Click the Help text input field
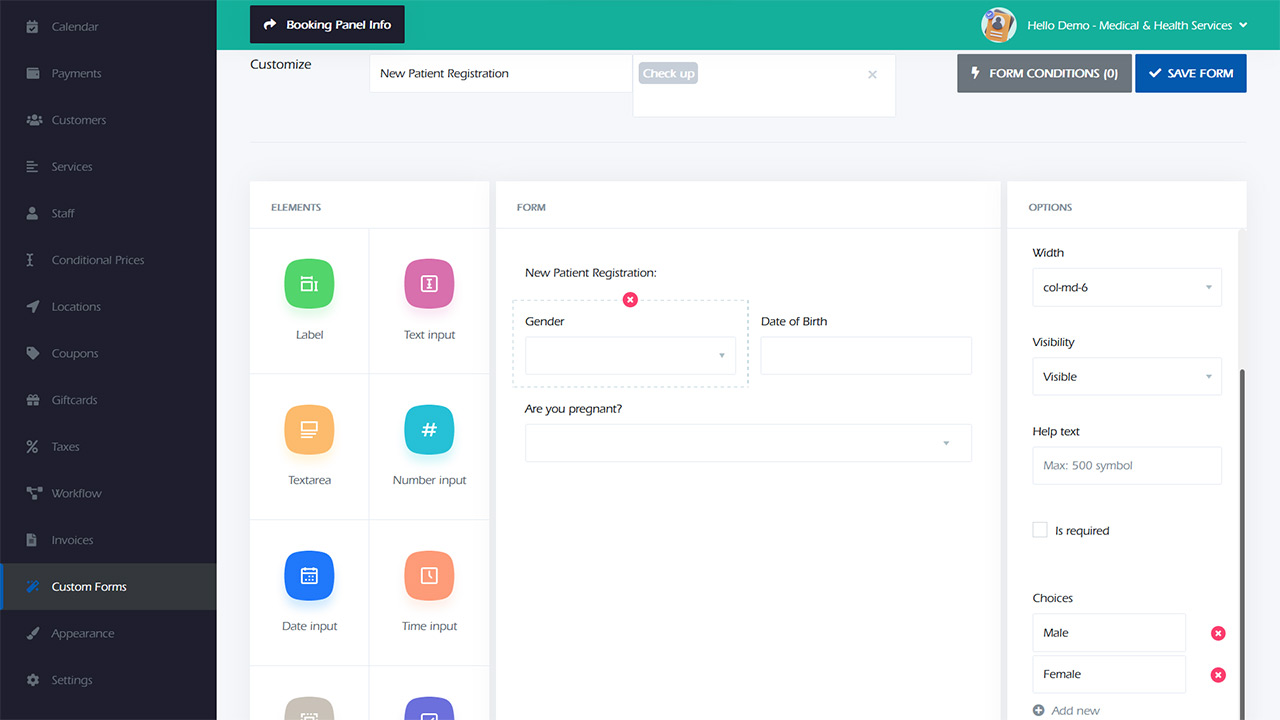1280x720 pixels. click(1126, 466)
